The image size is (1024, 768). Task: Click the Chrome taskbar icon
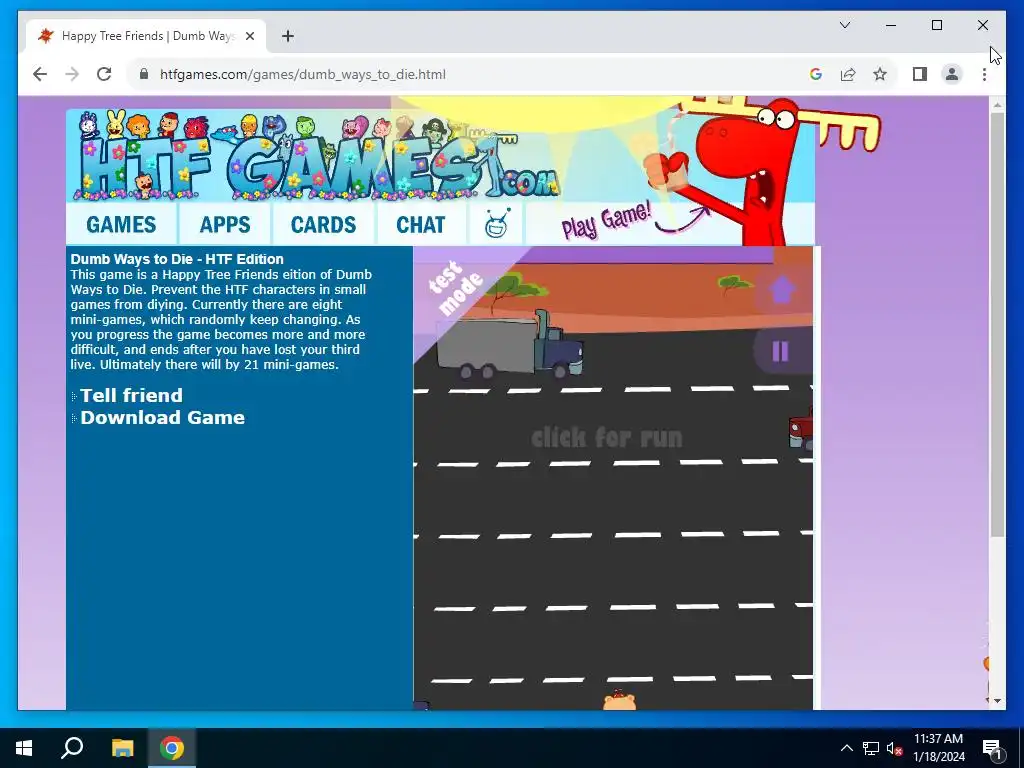(172, 748)
